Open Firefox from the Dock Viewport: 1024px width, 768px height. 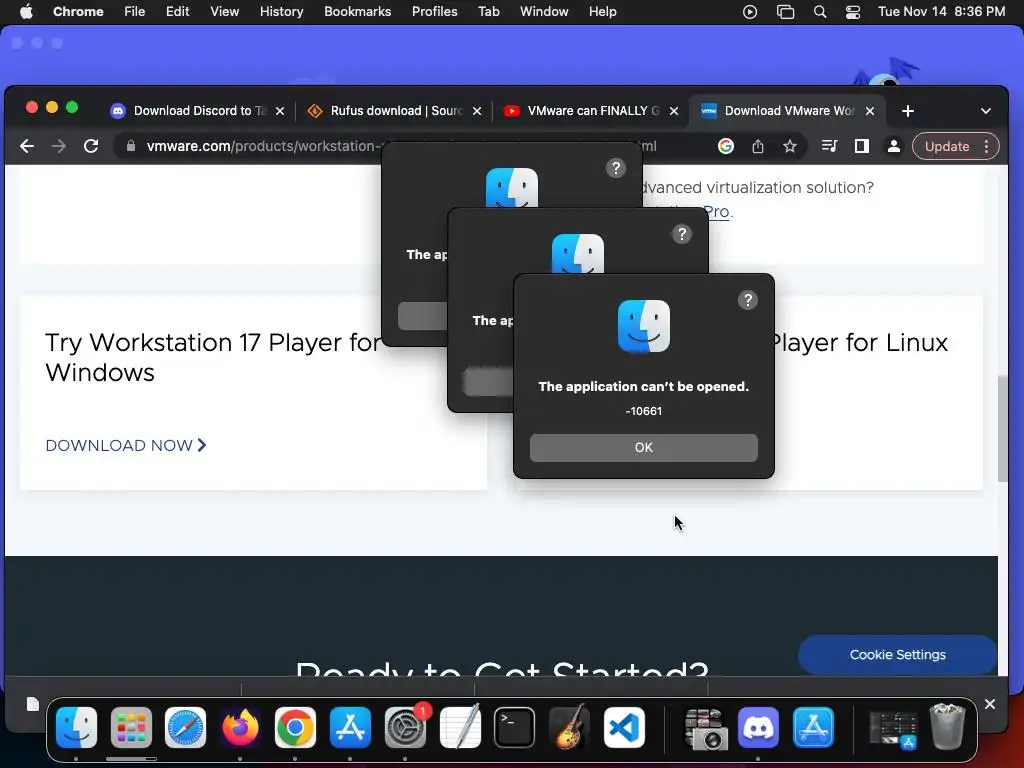[240, 728]
